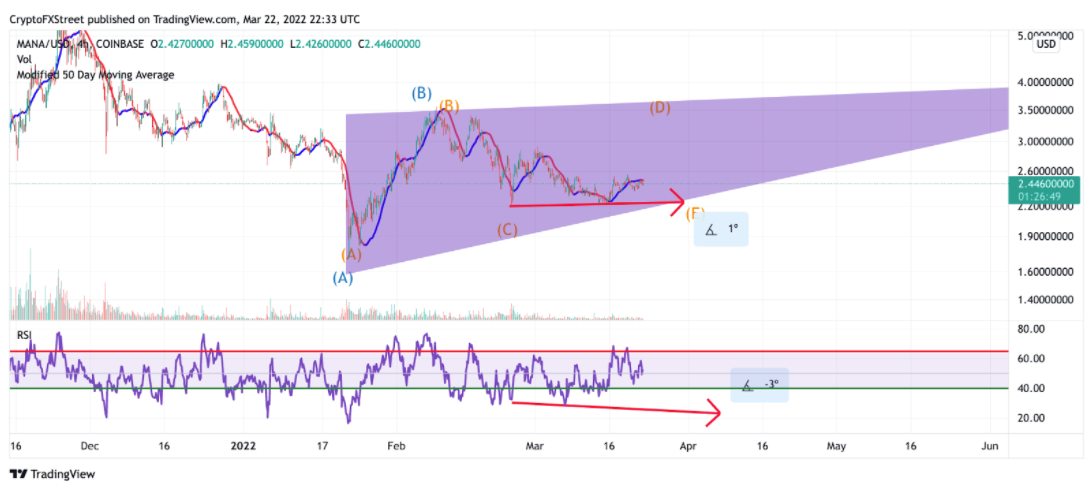Click the orange (C) wave label

(508, 230)
